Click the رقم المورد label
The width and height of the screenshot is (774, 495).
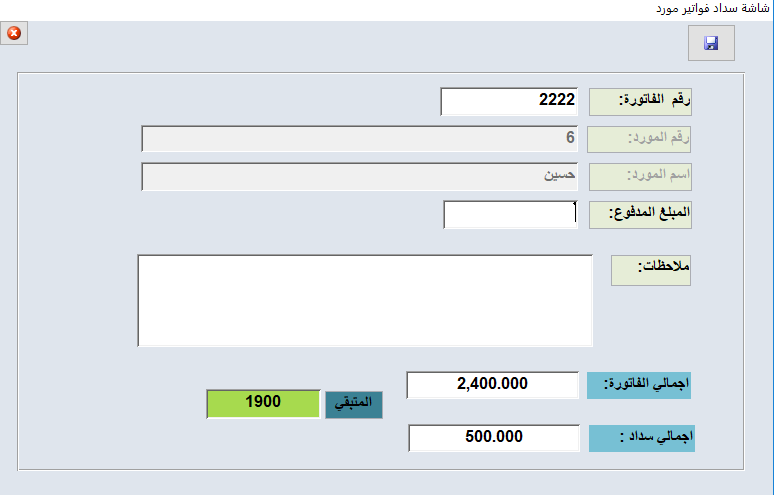pos(639,140)
